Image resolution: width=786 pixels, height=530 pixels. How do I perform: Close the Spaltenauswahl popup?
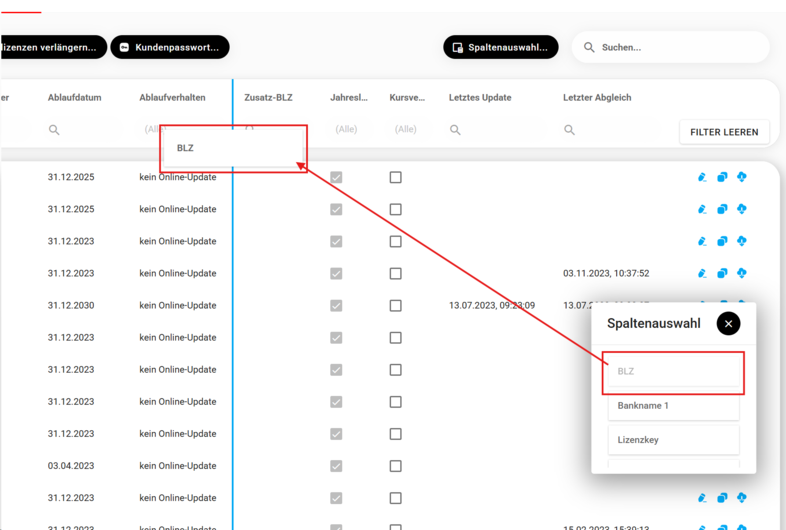728,323
